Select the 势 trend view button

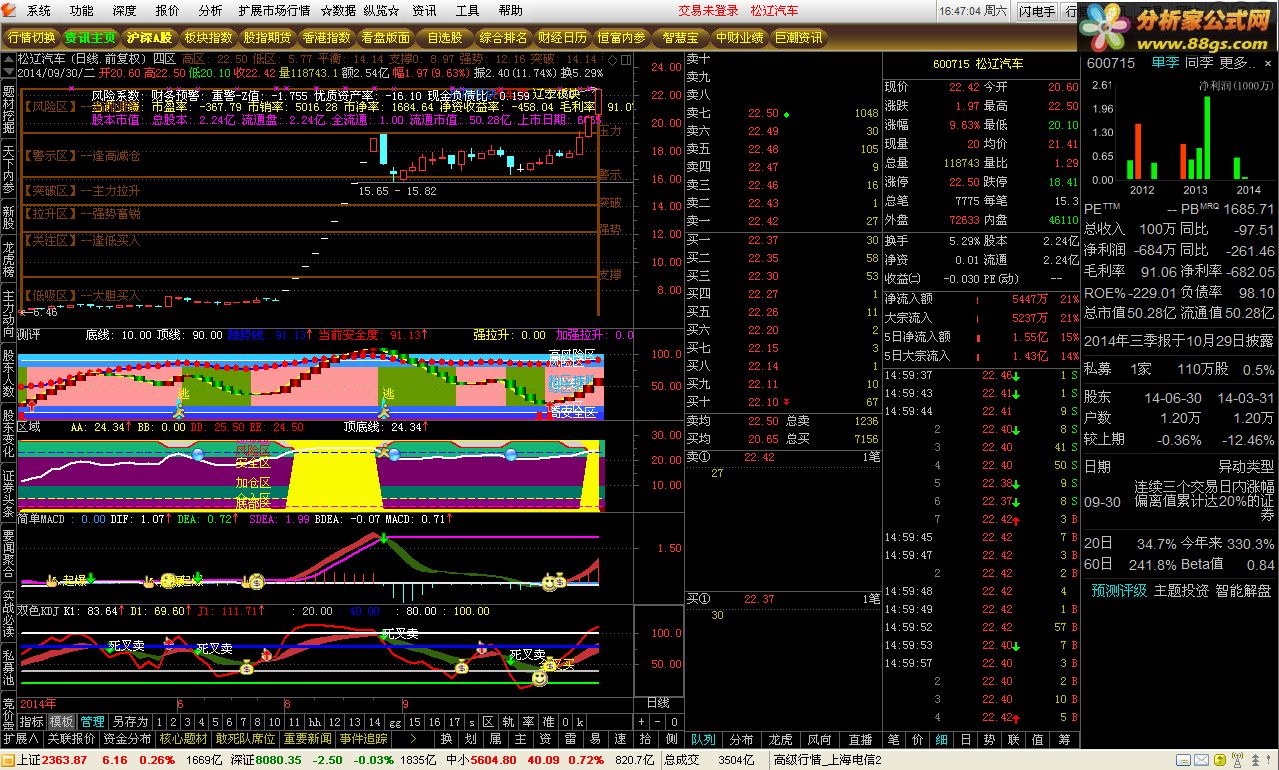pyautogui.click(x=990, y=739)
